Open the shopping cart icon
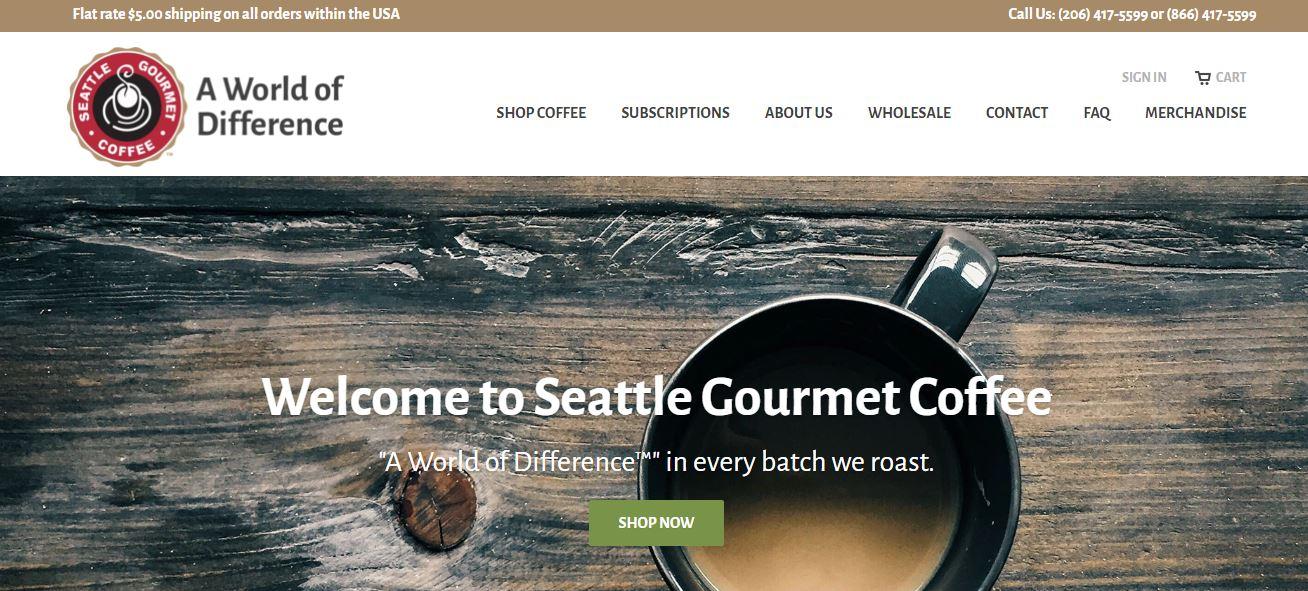 coord(1203,78)
